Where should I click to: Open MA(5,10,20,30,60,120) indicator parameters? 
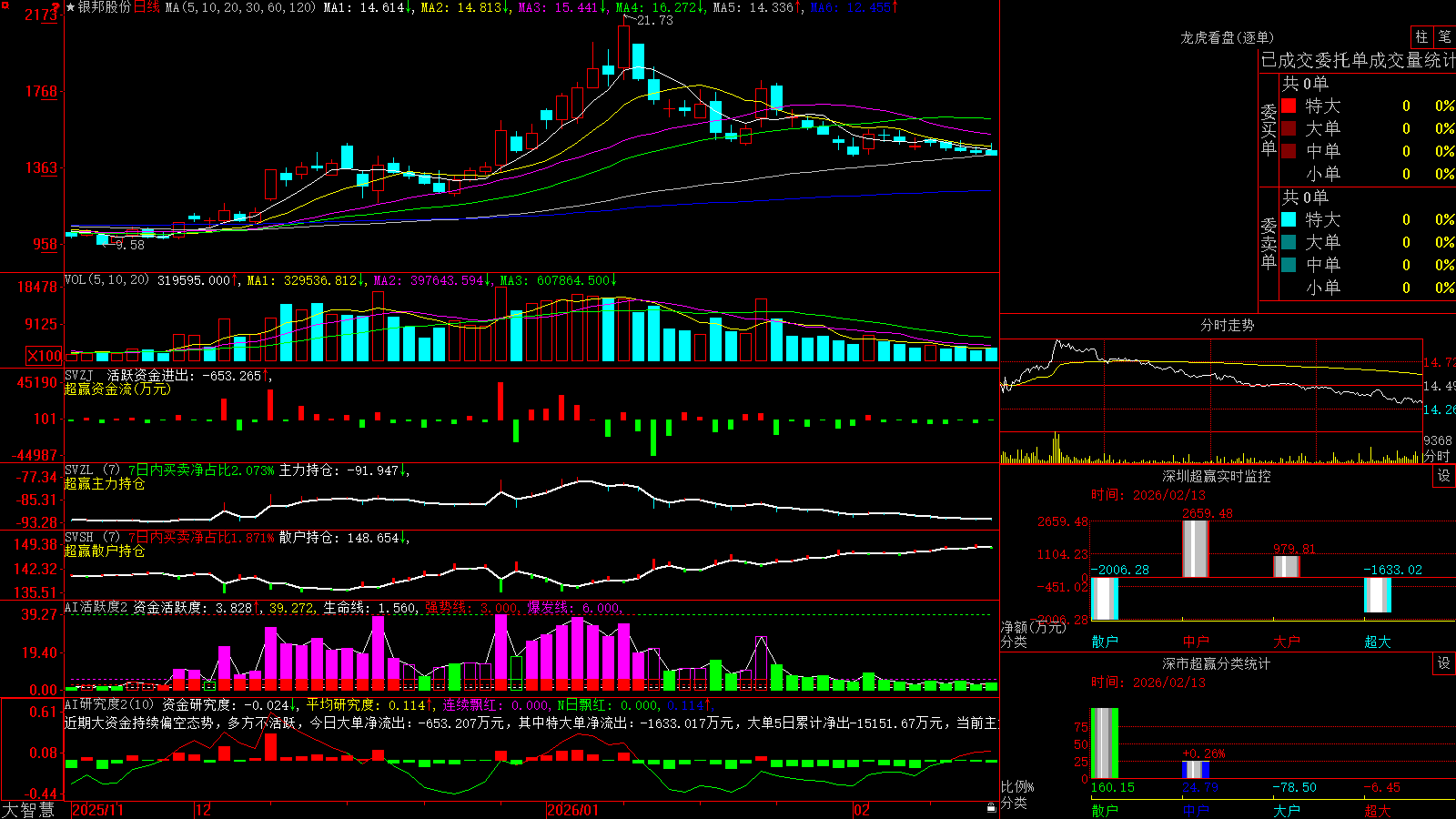[x=241, y=7]
